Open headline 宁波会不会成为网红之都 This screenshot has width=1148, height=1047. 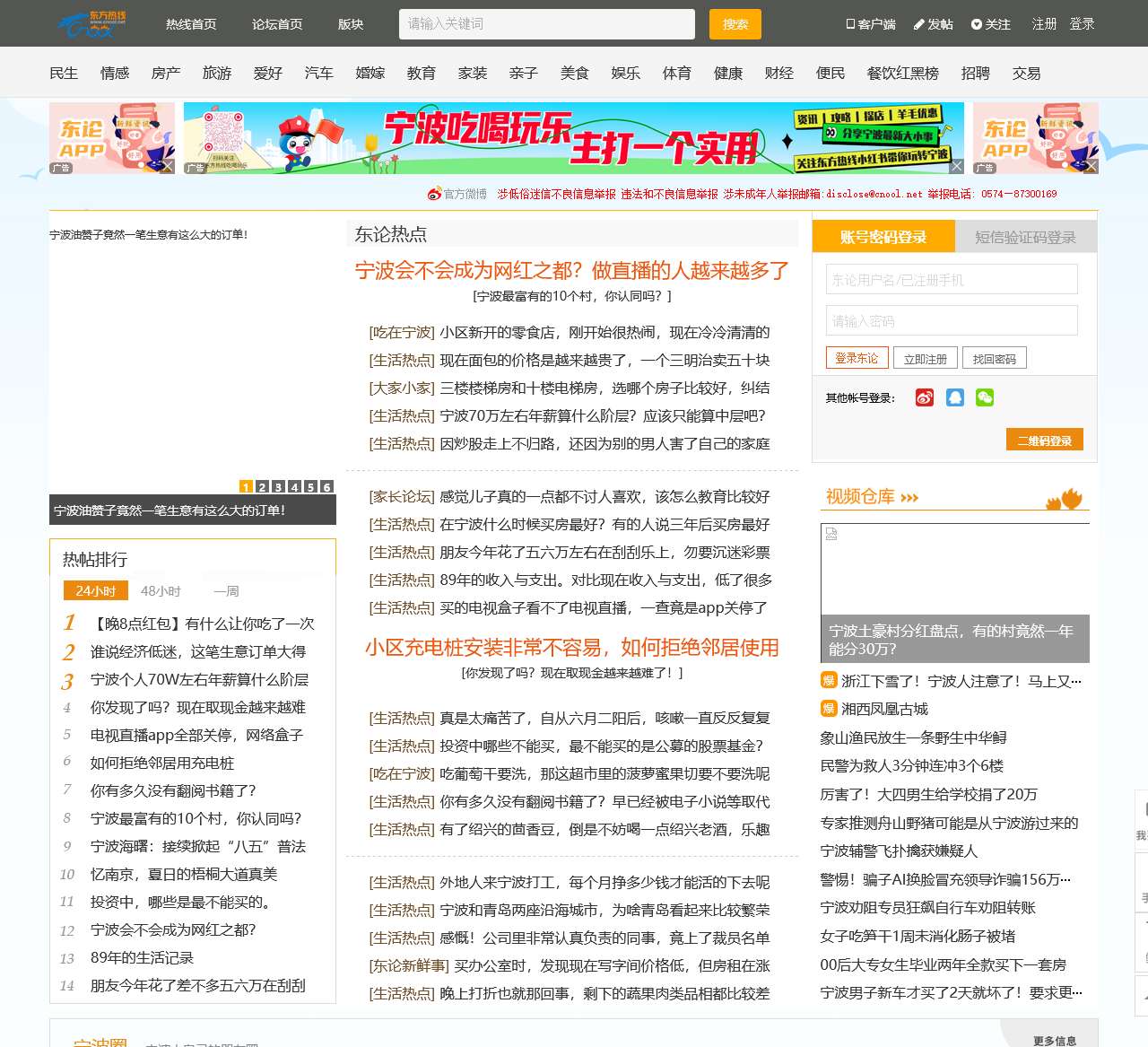[572, 270]
